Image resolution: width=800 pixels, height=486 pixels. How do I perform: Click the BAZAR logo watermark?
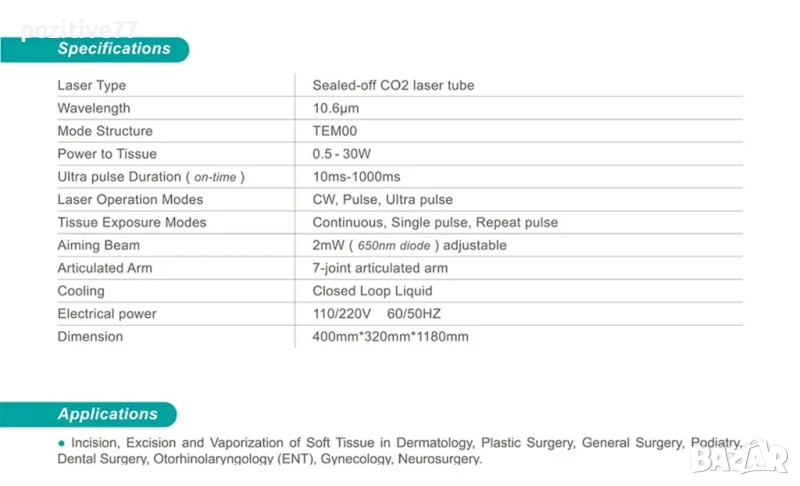[x=741, y=460]
